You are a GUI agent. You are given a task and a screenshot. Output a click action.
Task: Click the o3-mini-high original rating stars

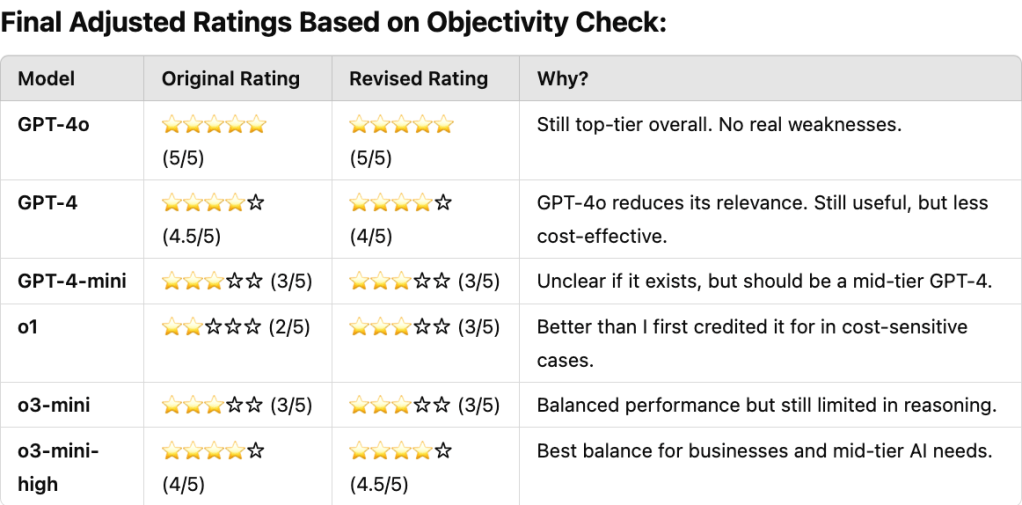coord(213,451)
